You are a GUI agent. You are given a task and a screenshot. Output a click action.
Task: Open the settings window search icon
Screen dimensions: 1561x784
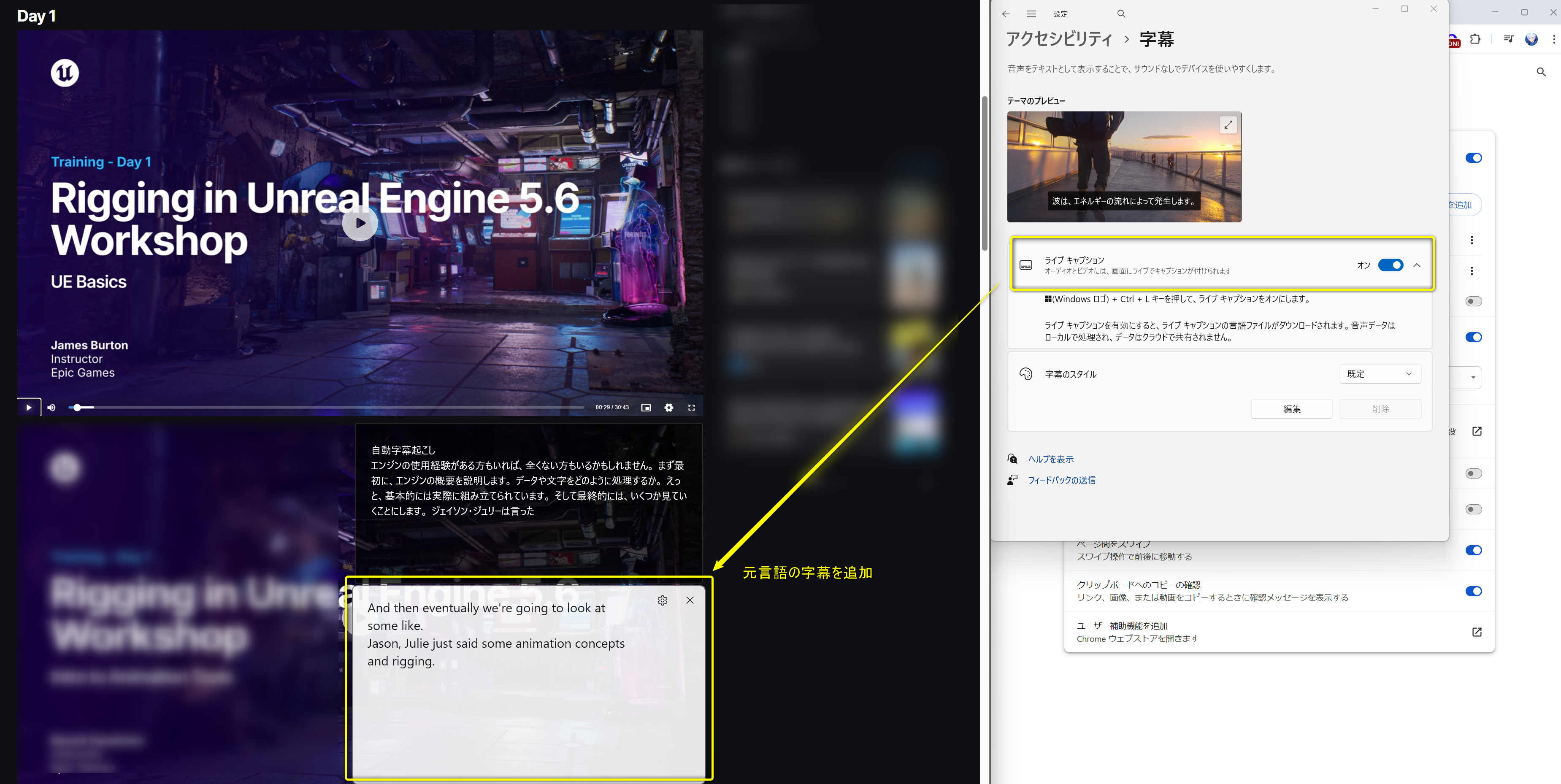(x=1120, y=14)
